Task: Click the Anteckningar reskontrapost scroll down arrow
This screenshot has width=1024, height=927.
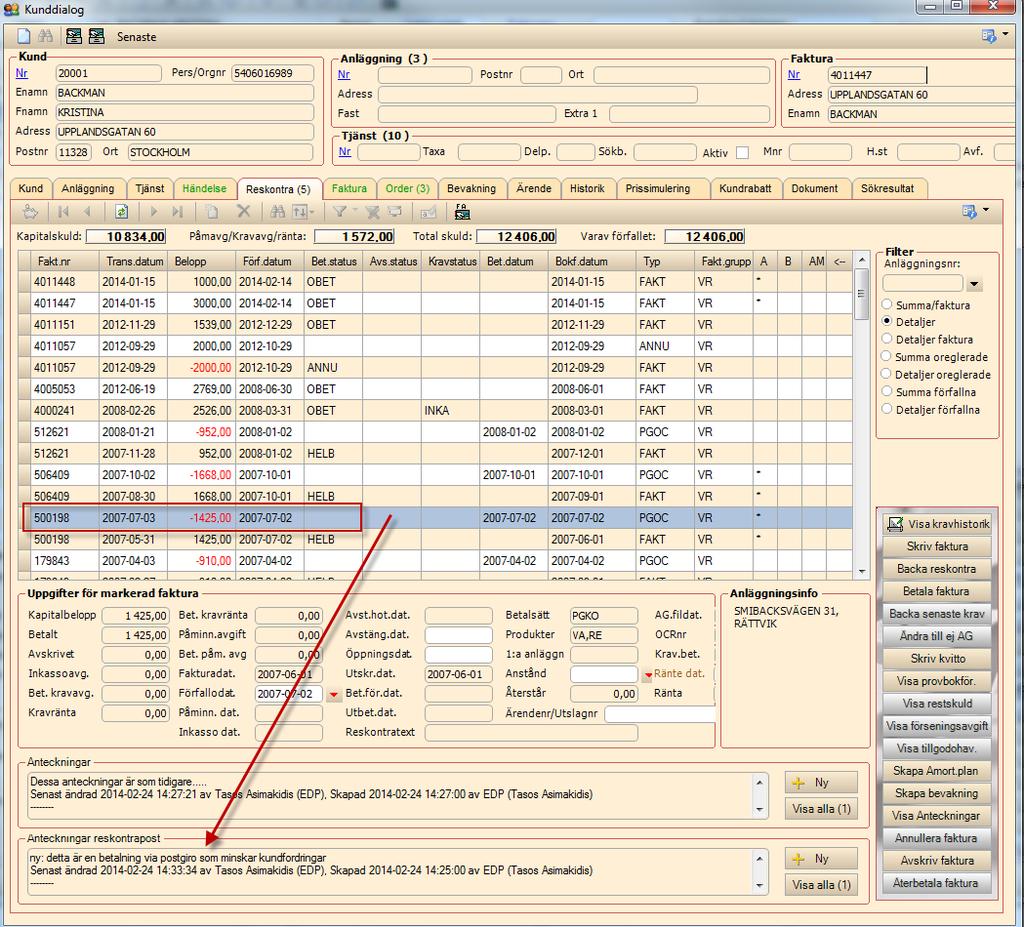Action: pyautogui.click(x=760, y=886)
